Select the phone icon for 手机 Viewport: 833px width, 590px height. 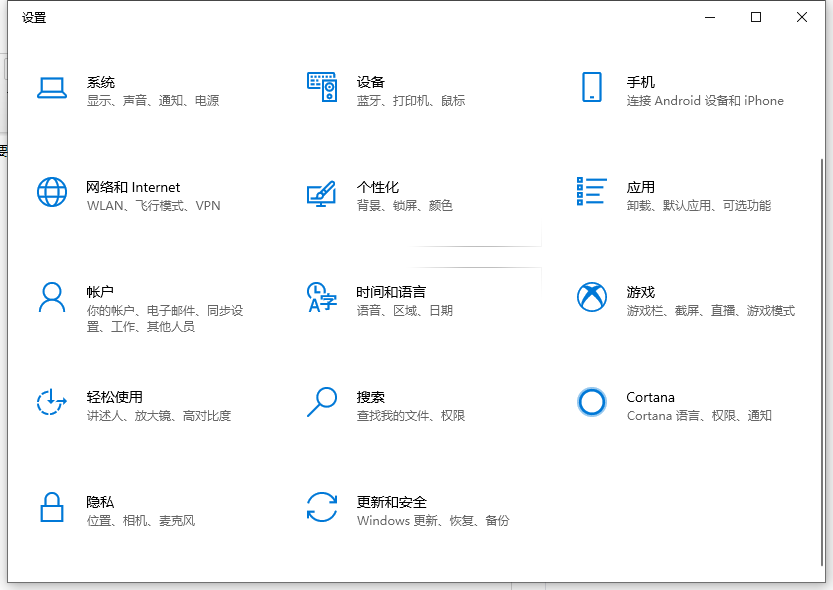coord(591,87)
